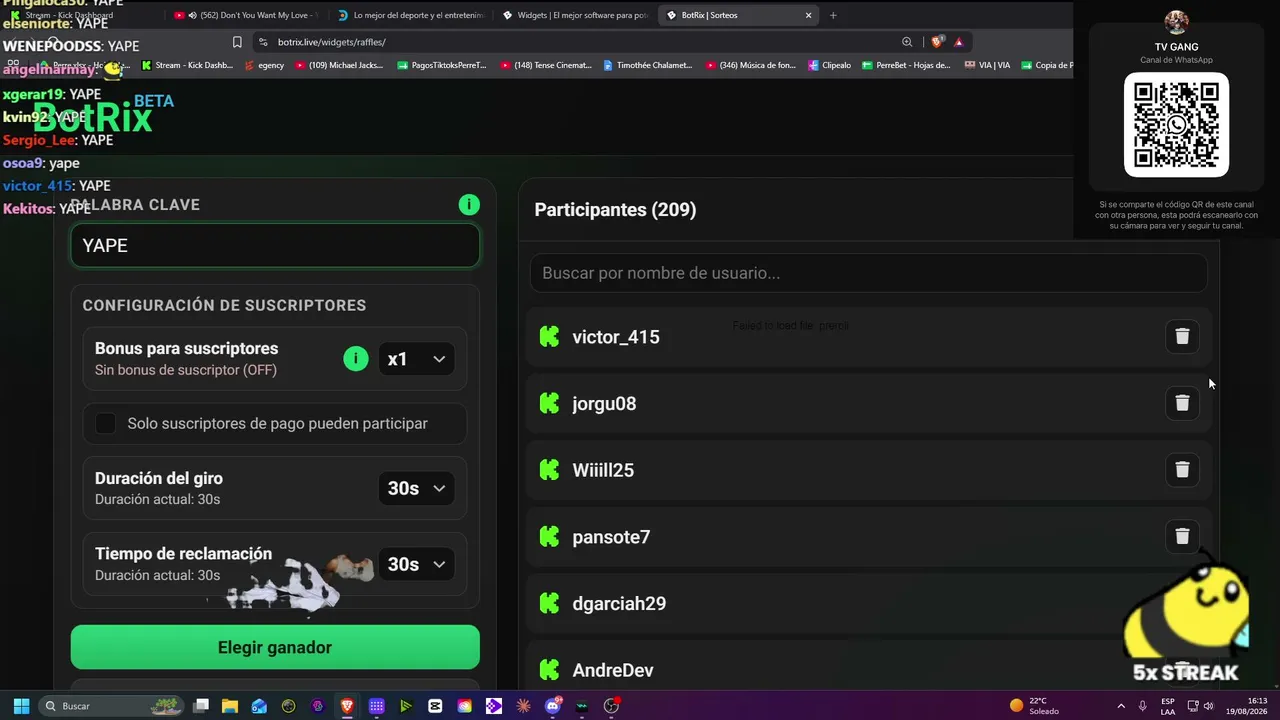
Task: Open the (346) Música de fon... bookmark
Action: tap(751, 65)
